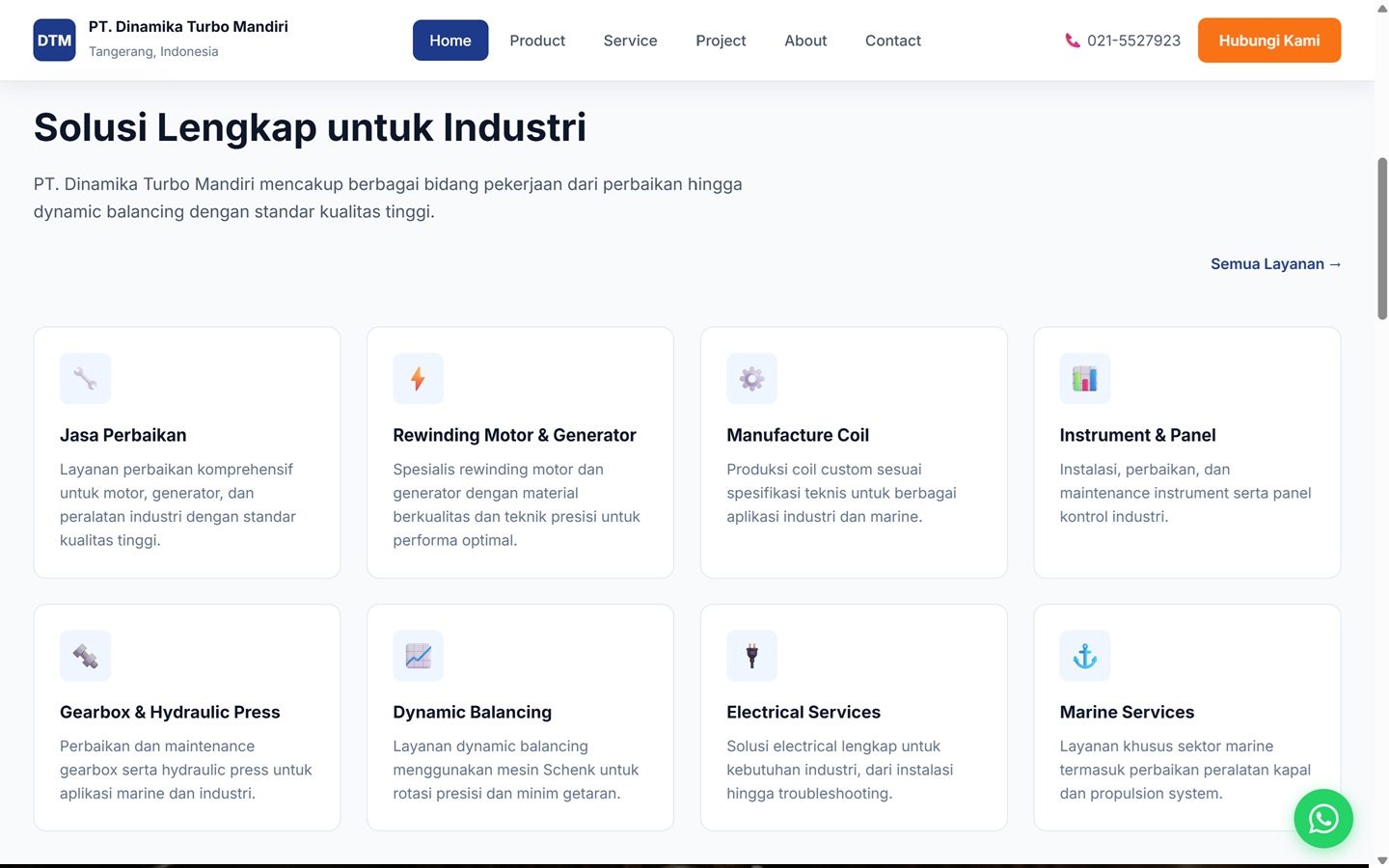Open the Instrument & Panel card title

tap(1137, 435)
